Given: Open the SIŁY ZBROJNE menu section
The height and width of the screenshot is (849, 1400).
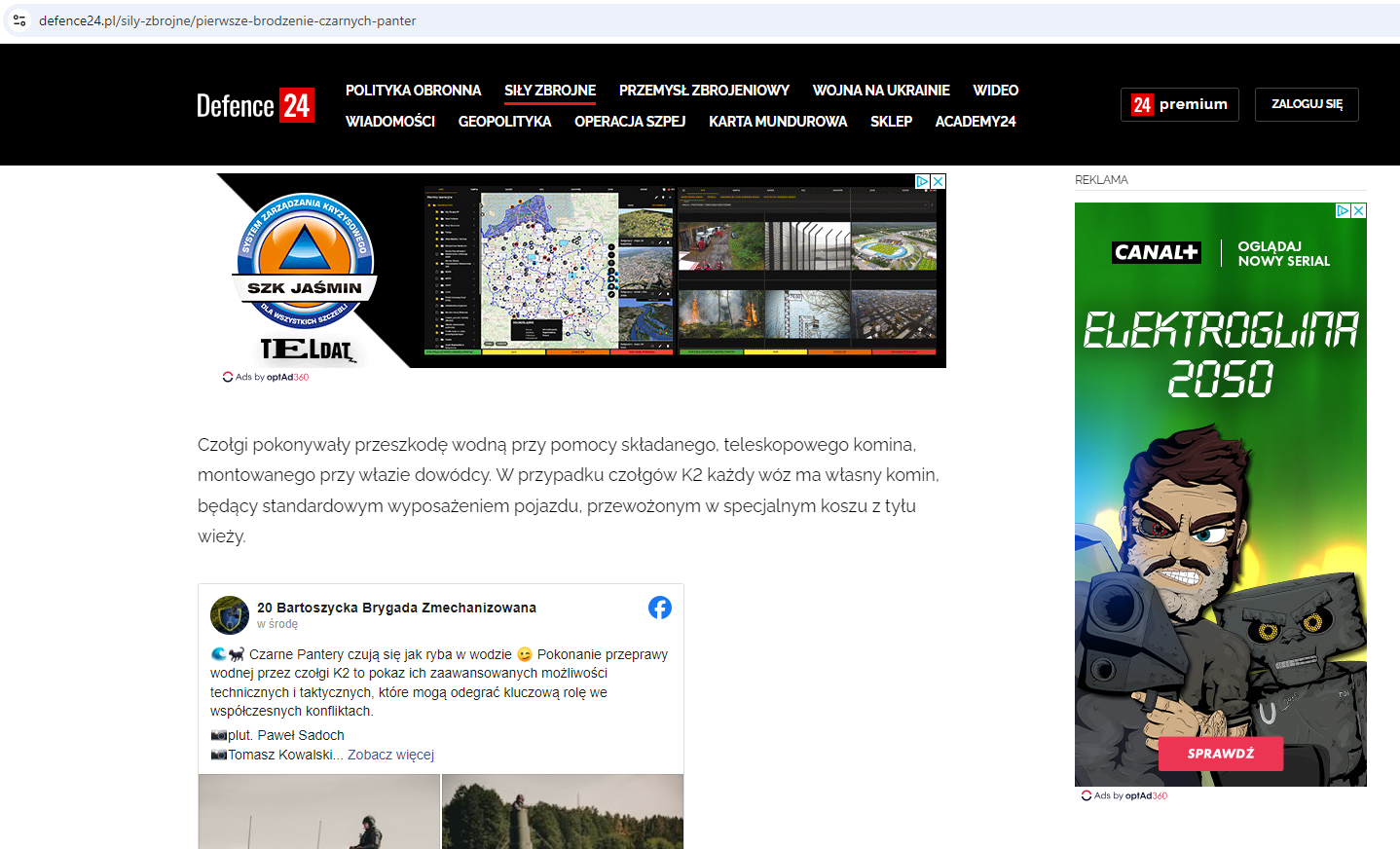Looking at the screenshot, I should click(x=550, y=91).
